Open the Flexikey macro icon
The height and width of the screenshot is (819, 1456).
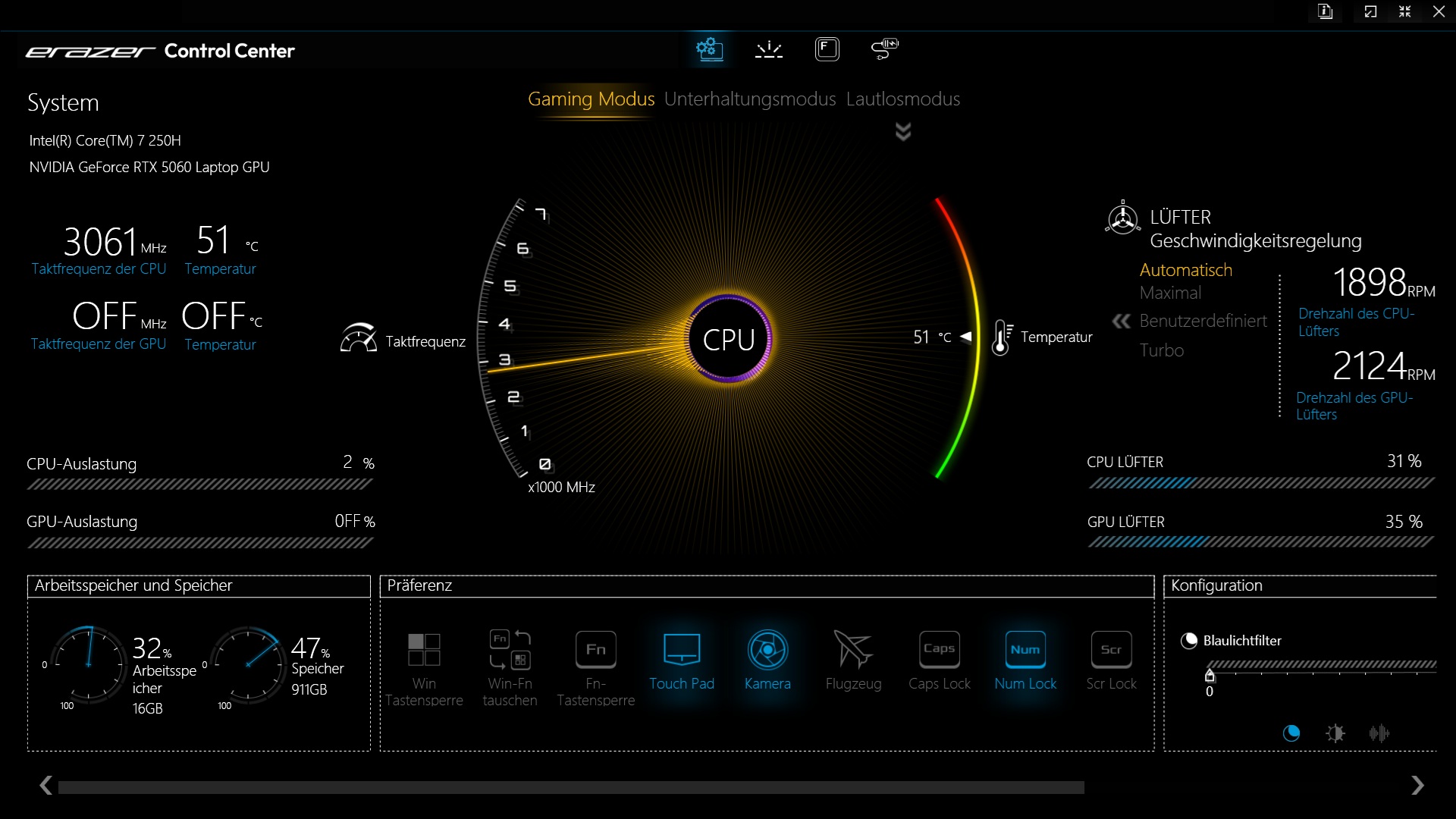point(827,50)
